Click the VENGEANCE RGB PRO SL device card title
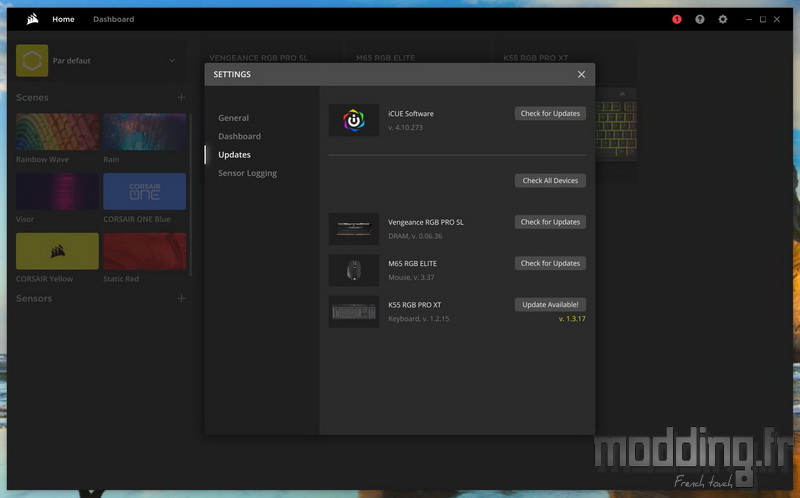The width and height of the screenshot is (800, 498). point(259,58)
